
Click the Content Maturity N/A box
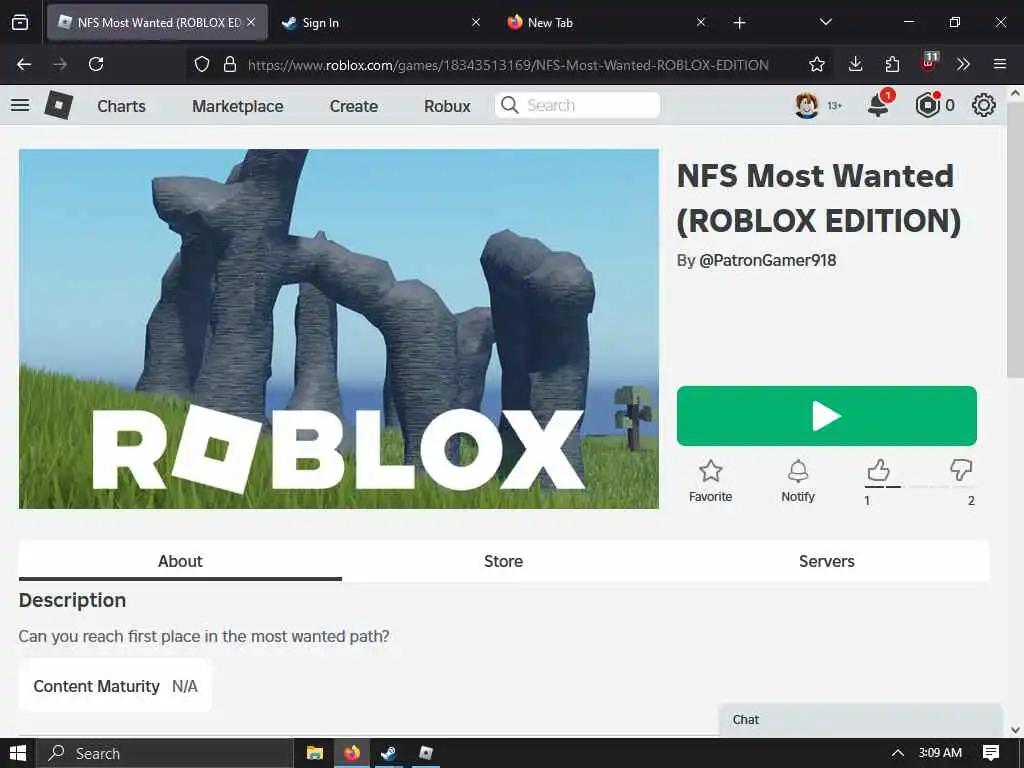coord(116,686)
